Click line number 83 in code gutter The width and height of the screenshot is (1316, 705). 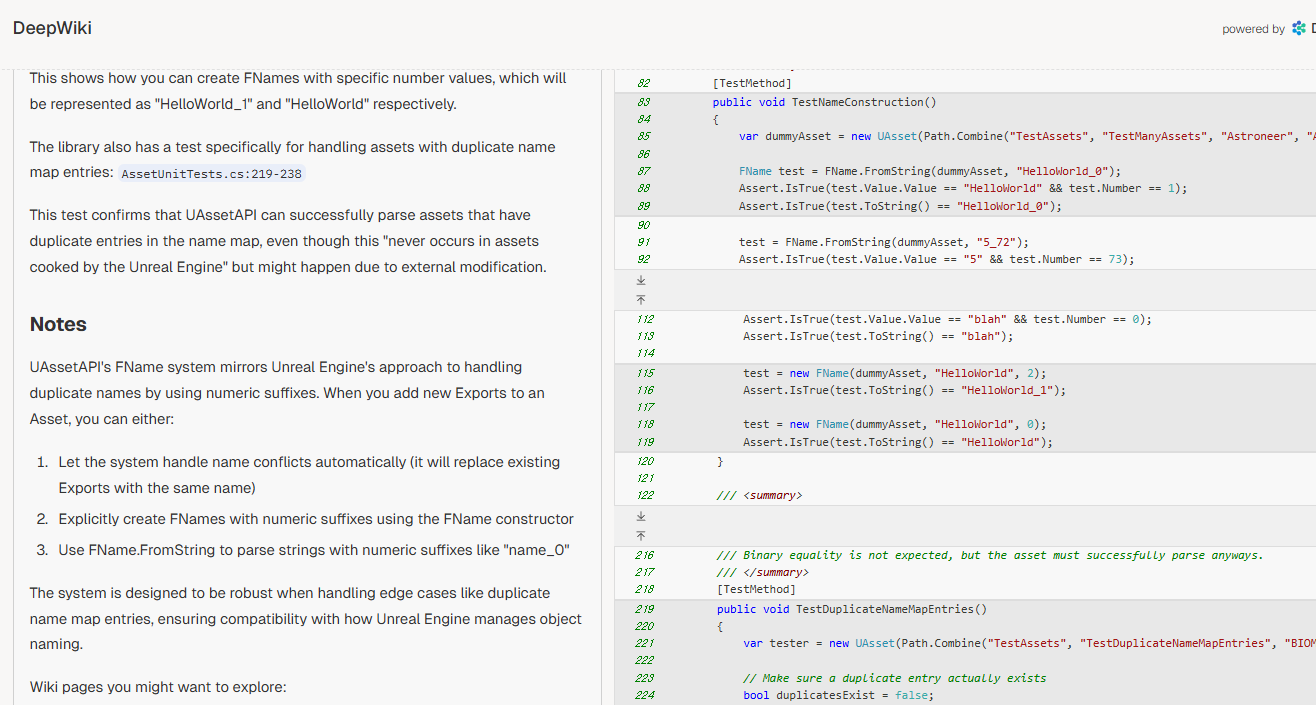643,102
